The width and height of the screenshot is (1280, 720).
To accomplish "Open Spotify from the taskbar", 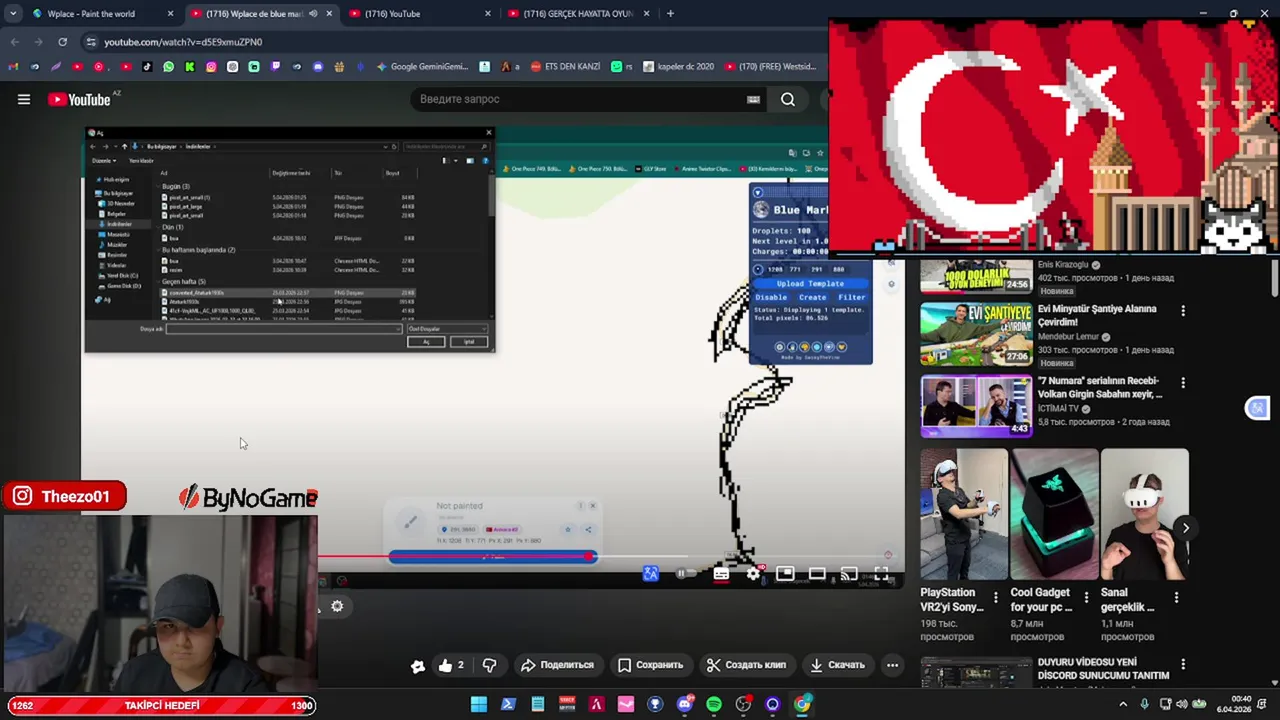I will coord(713,705).
